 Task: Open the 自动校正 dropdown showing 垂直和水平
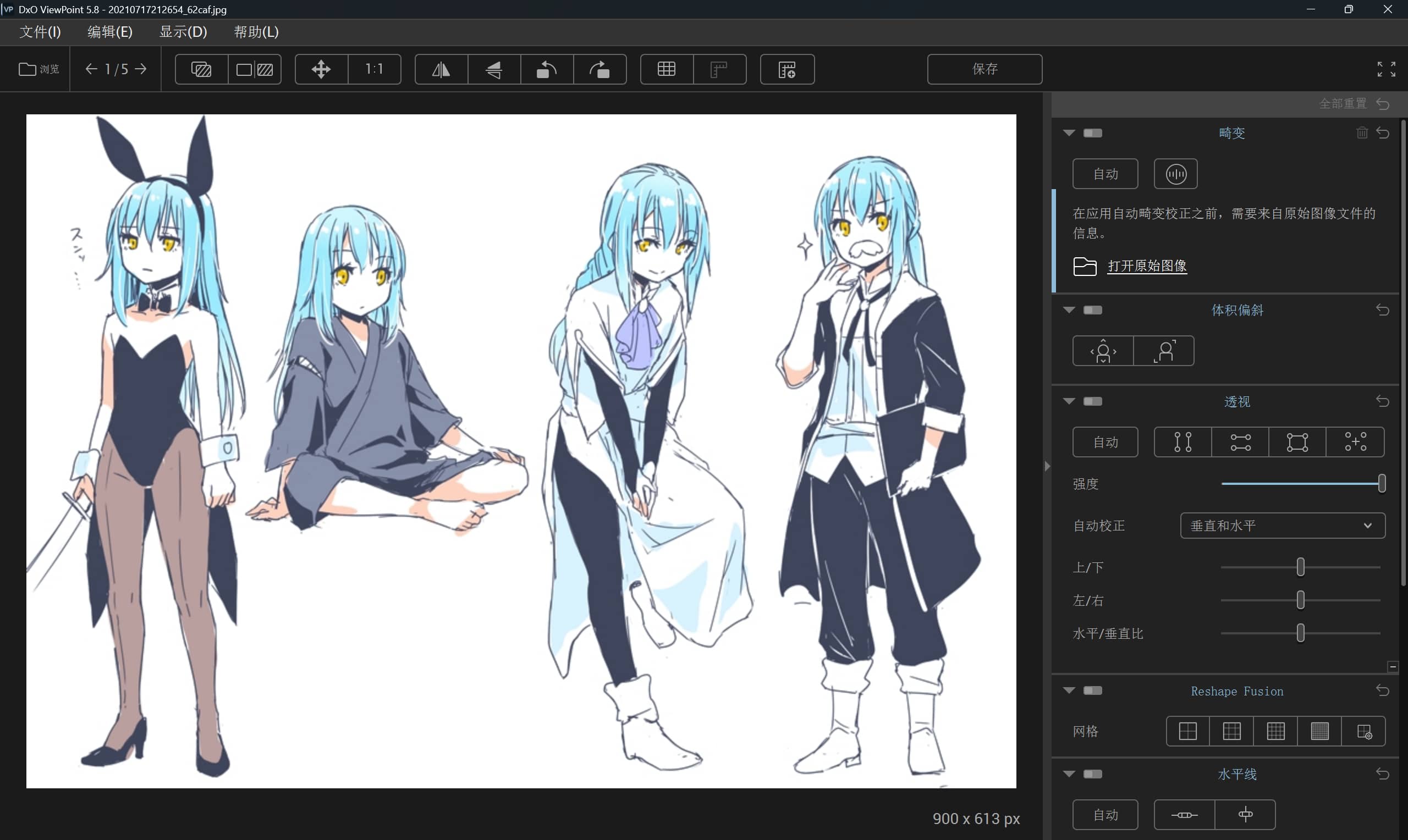pyautogui.click(x=1282, y=526)
